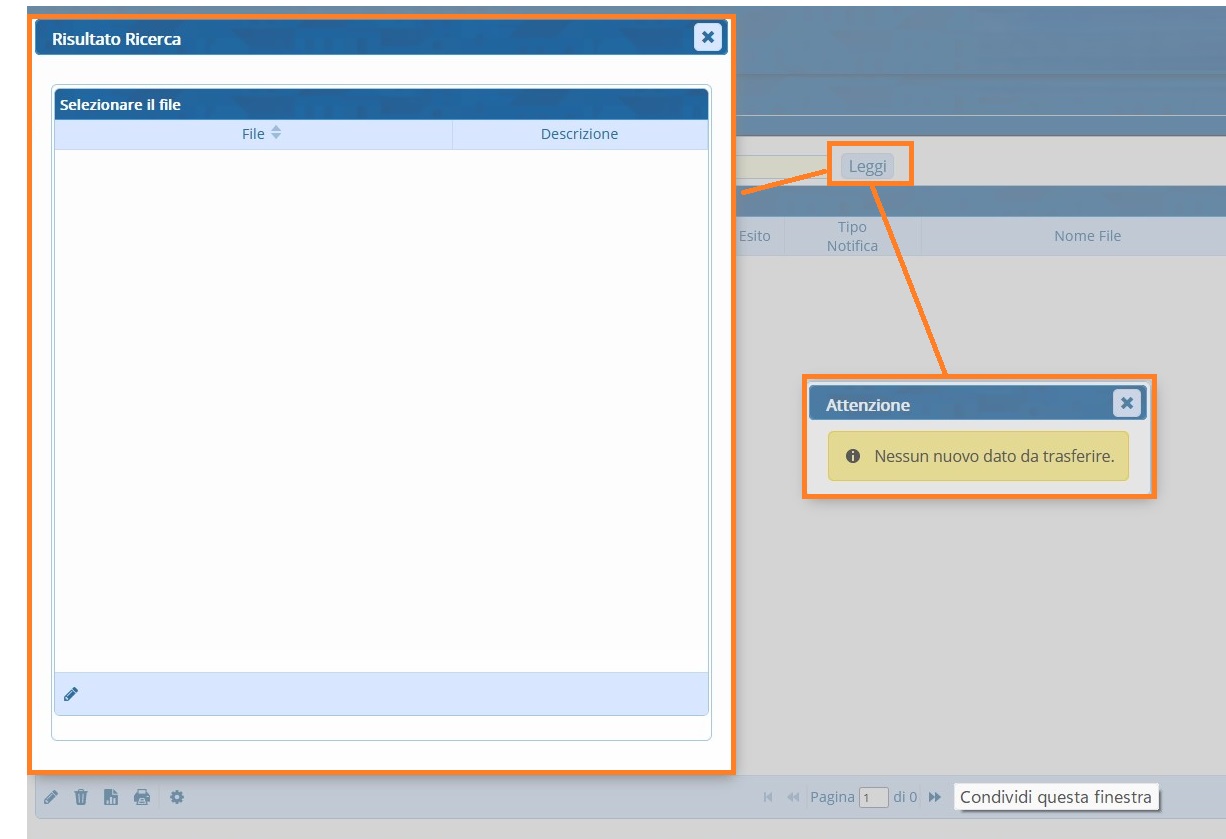Click the printer icon
1226x839 pixels.
[142, 797]
